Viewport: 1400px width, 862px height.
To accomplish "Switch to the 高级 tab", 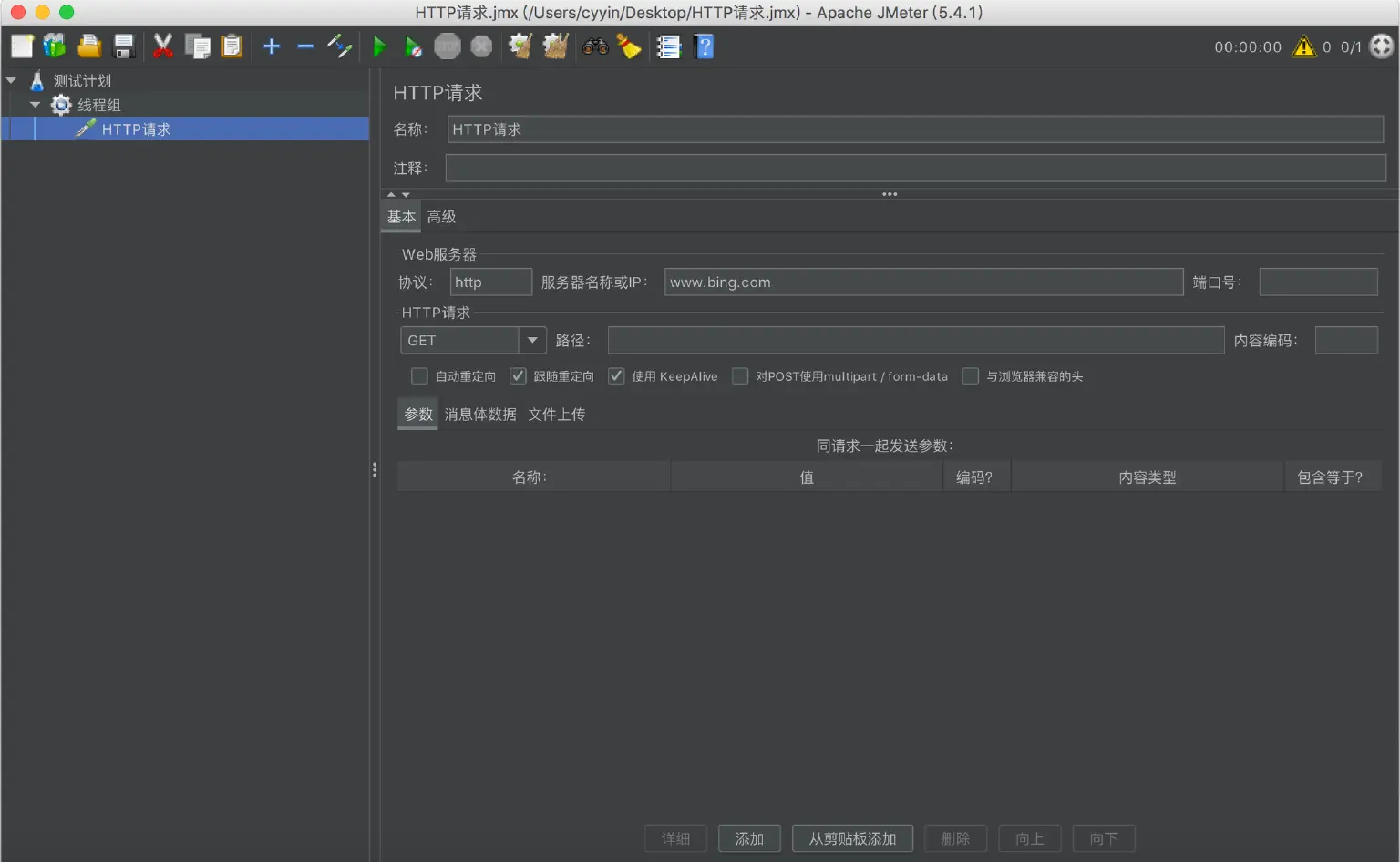I will tap(441, 216).
